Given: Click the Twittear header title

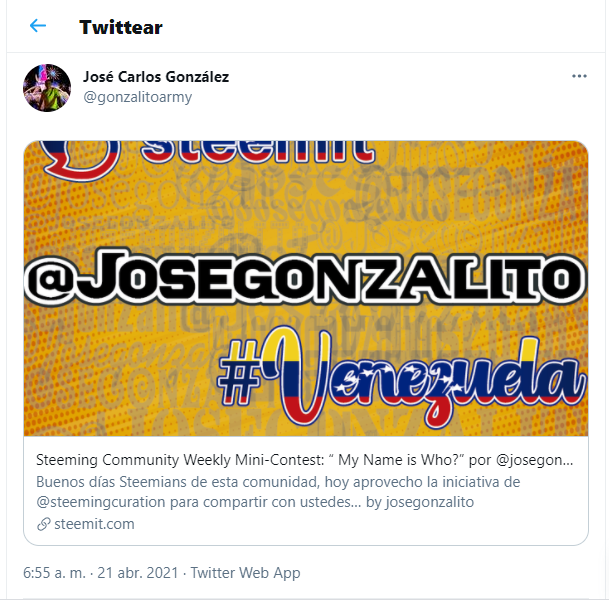Looking at the screenshot, I should 121,28.
